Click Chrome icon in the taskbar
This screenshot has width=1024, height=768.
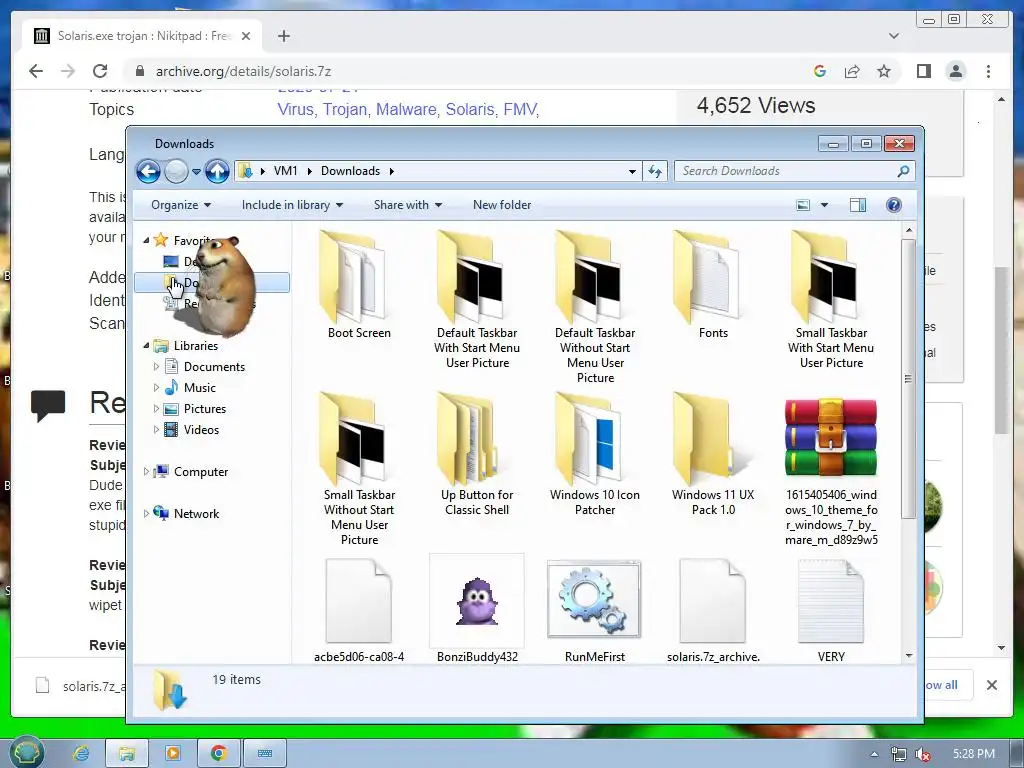(x=219, y=753)
